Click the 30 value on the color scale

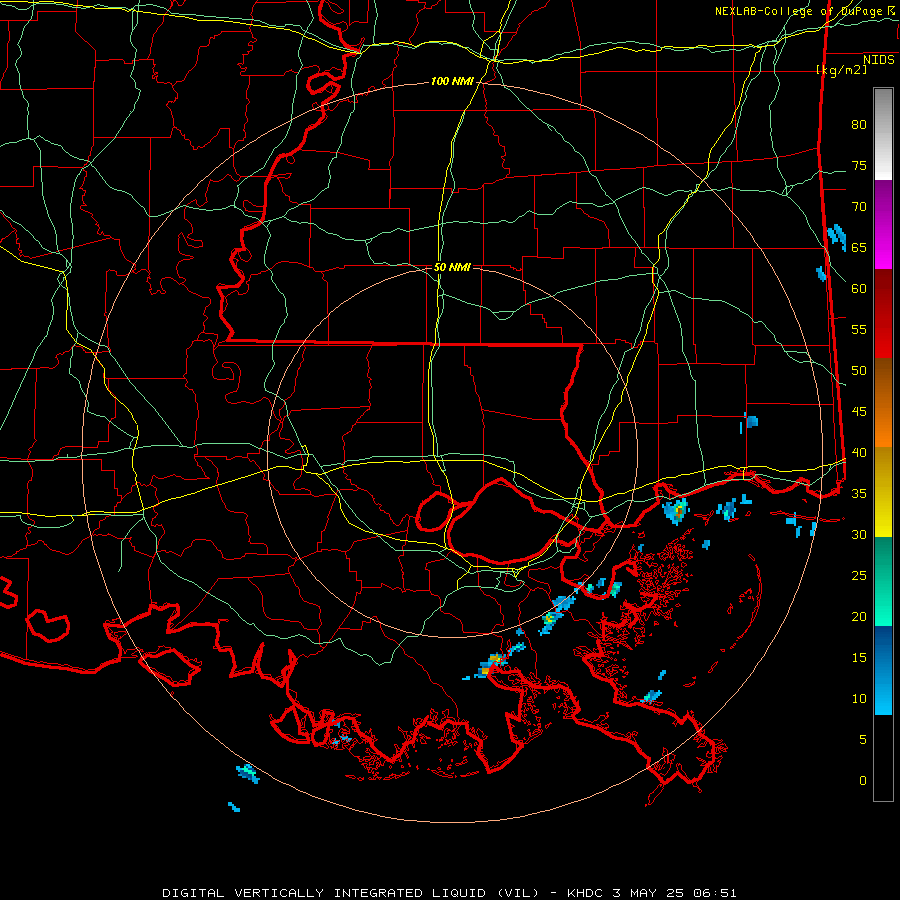[859, 535]
